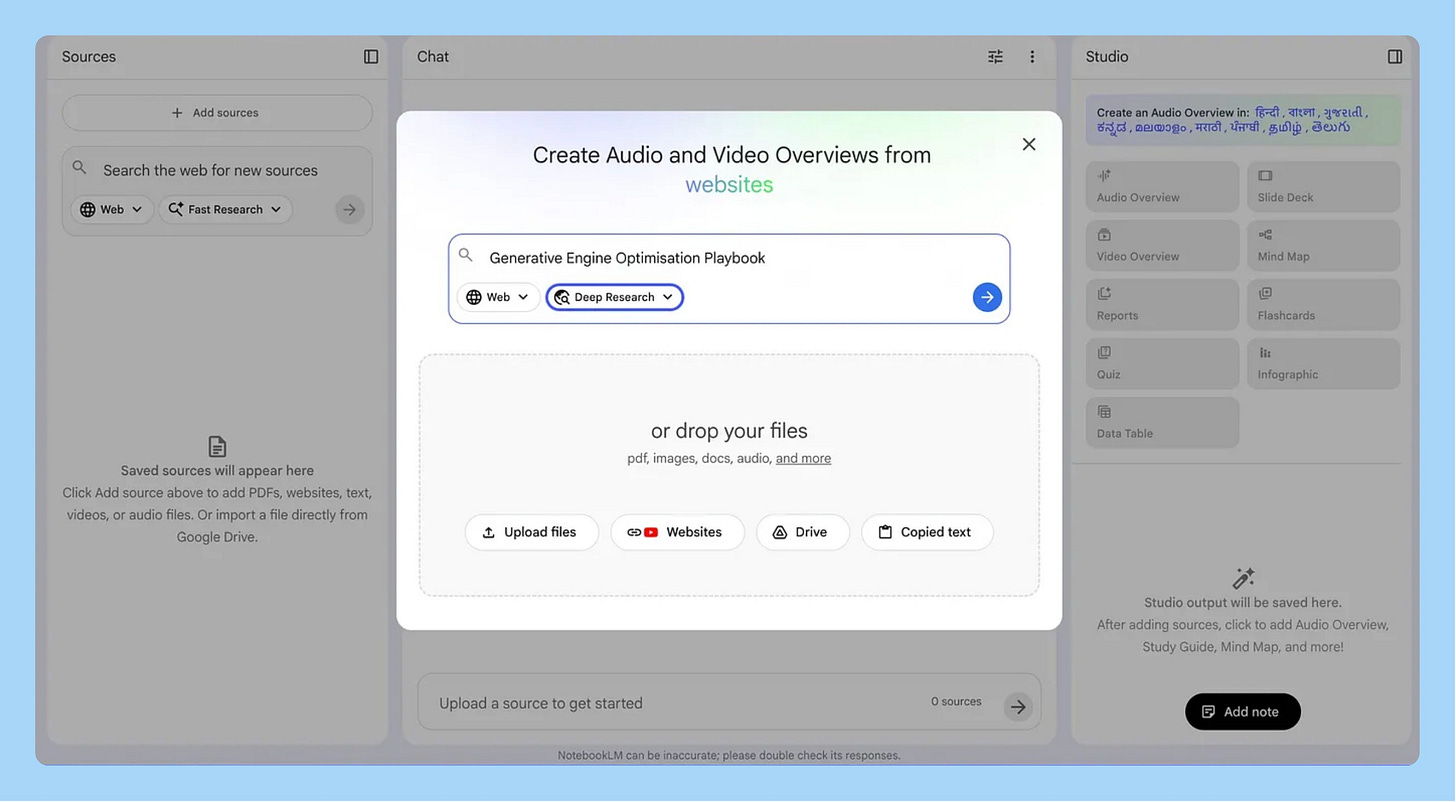Click the magnifier icon in dialog search

465,256
